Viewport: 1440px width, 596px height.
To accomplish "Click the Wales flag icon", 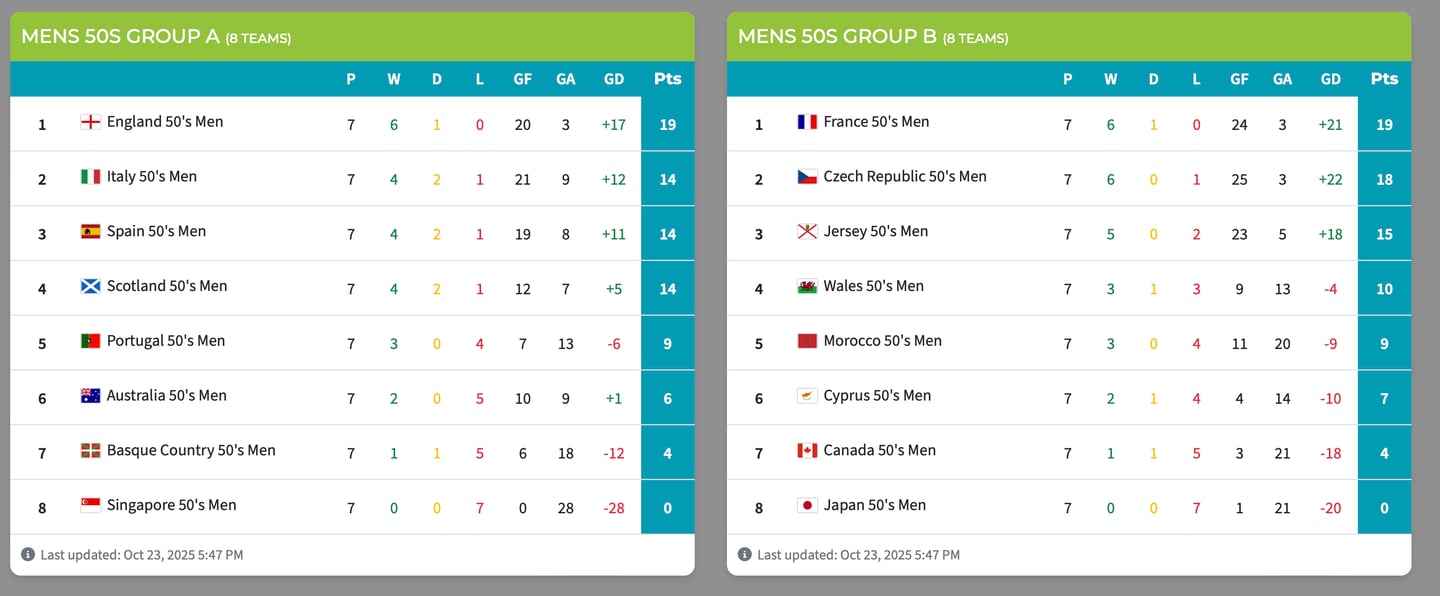I will pos(807,286).
